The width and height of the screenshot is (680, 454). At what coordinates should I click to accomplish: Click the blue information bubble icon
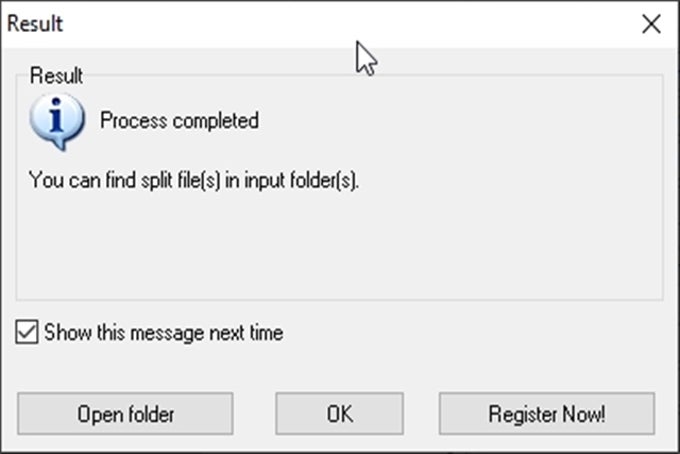point(53,122)
